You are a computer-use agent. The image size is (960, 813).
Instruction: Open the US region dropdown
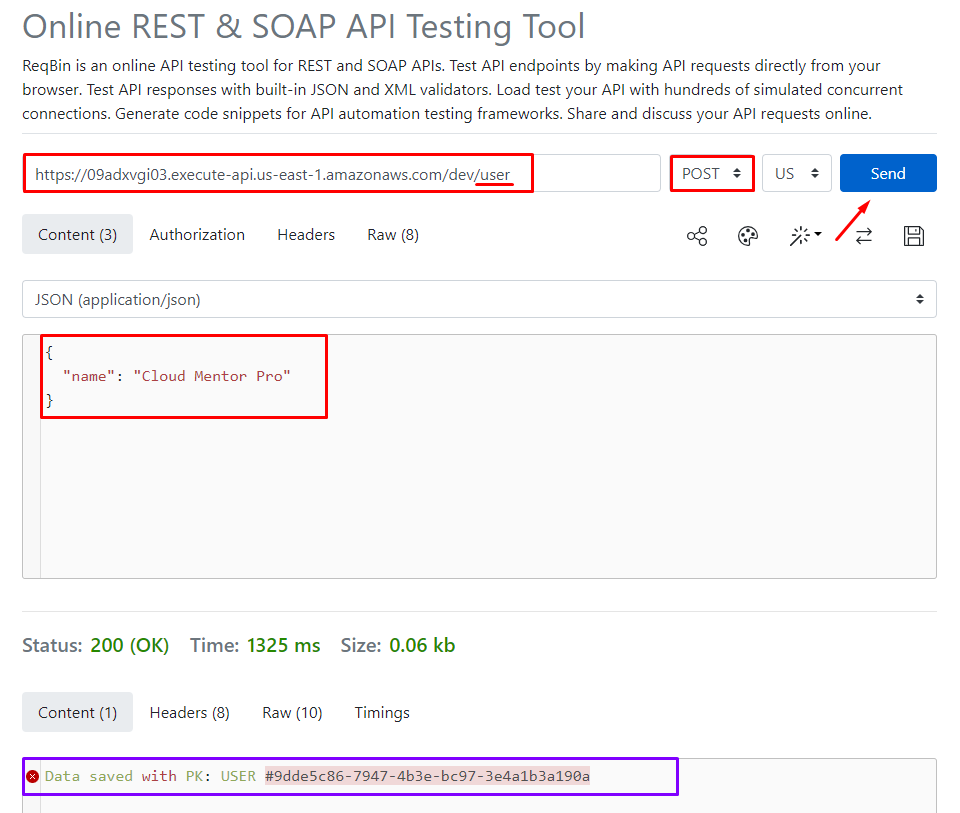tap(796, 173)
